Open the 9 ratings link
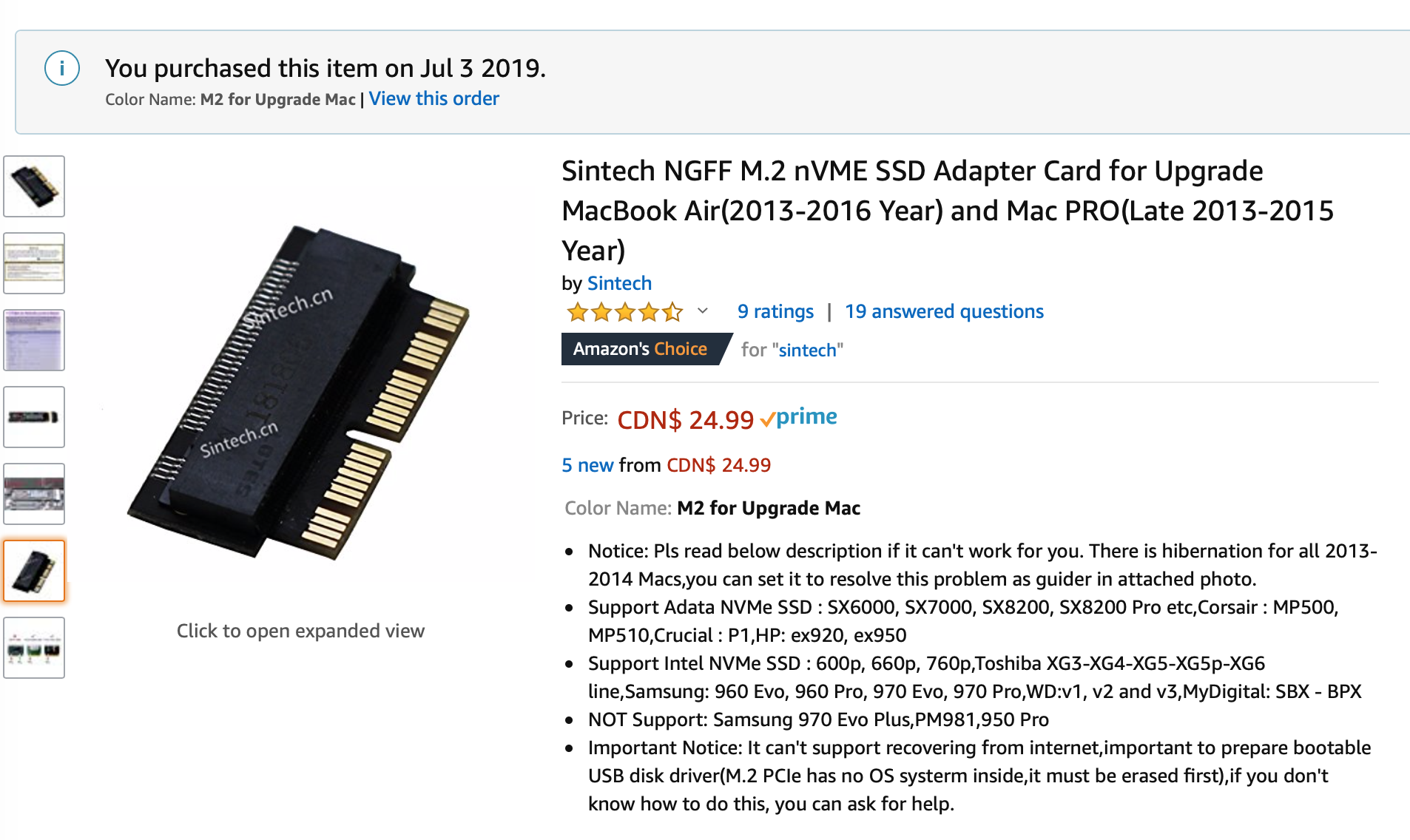Viewport: 1410px width, 840px height. [x=775, y=311]
